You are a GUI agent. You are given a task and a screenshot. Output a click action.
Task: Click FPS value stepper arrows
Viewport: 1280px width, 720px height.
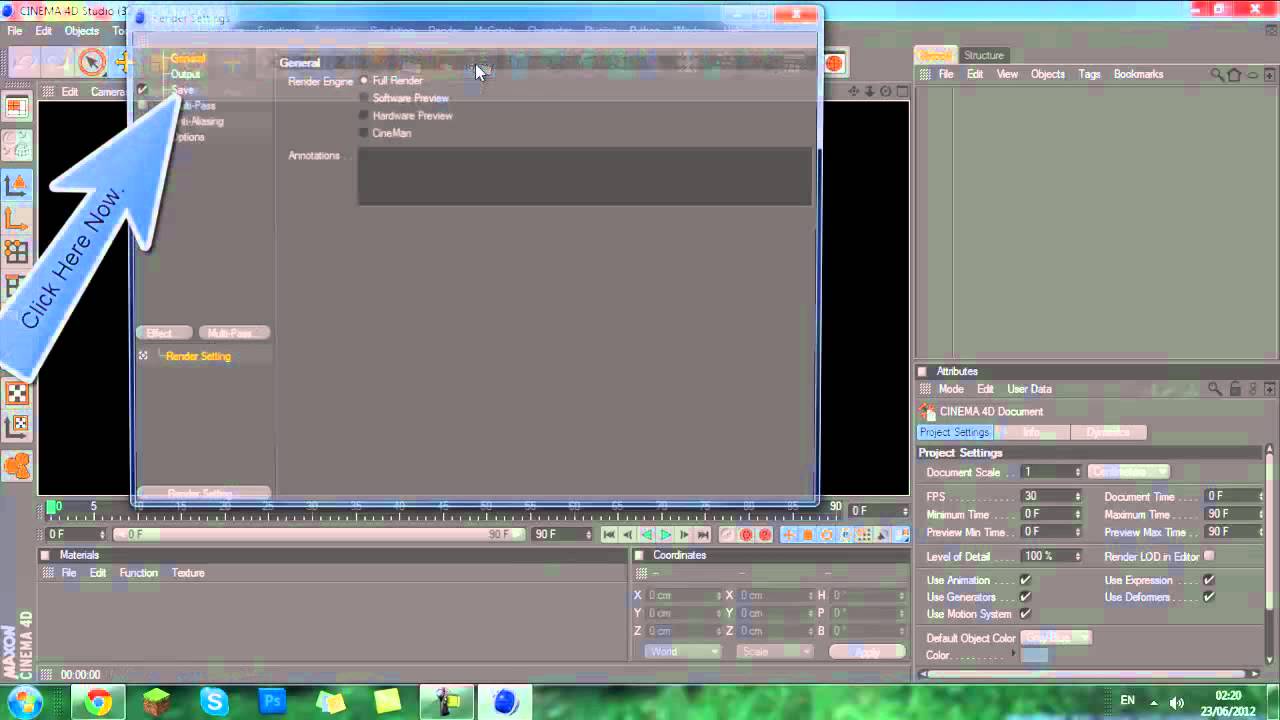pos(1077,496)
